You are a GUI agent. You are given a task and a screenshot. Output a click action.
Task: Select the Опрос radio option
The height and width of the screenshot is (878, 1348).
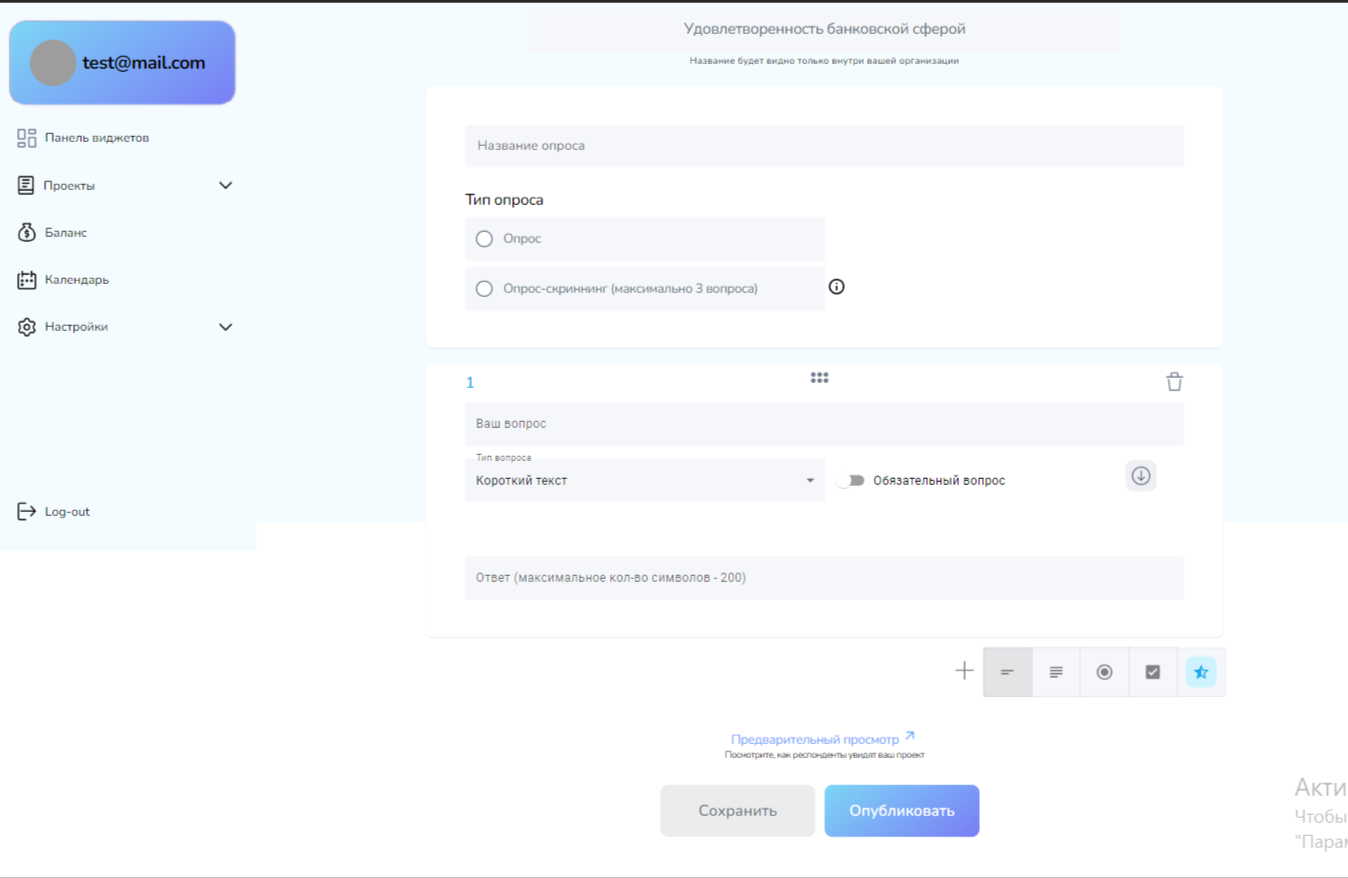[485, 239]
